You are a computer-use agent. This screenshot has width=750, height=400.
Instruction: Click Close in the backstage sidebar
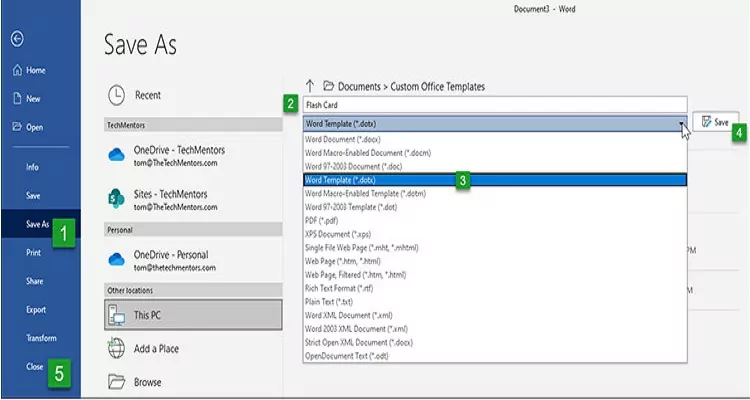pyautogui.click(x=34, y=367)
